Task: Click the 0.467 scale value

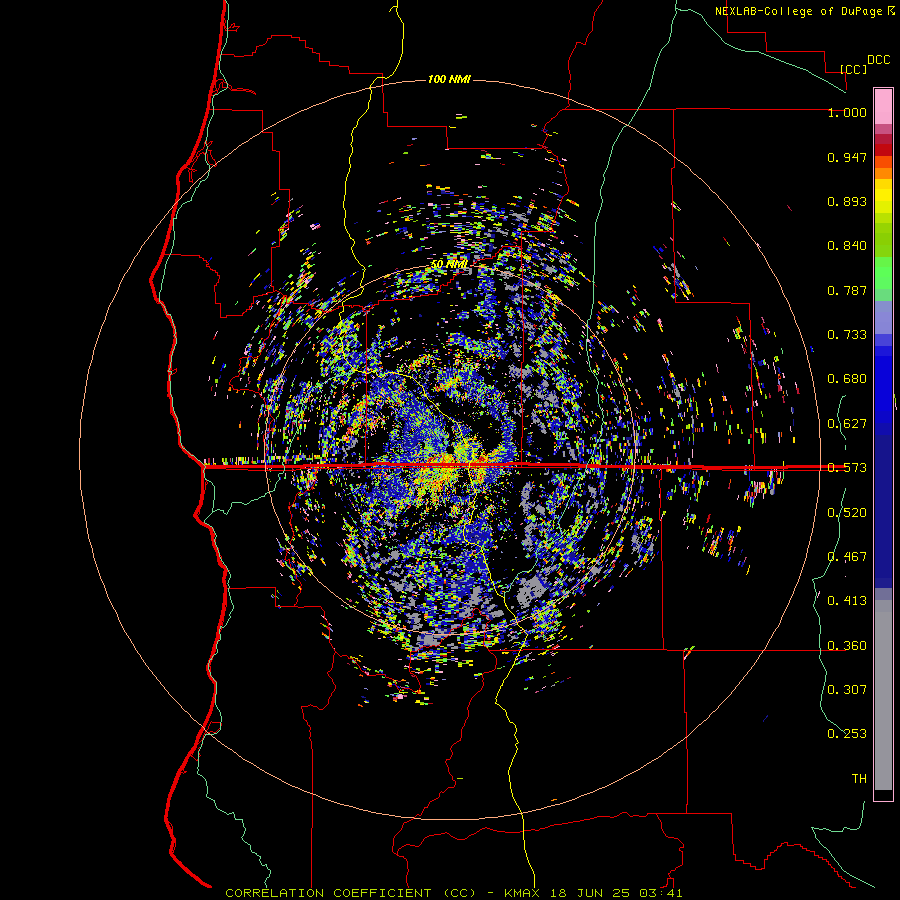Action: (847, 557)
